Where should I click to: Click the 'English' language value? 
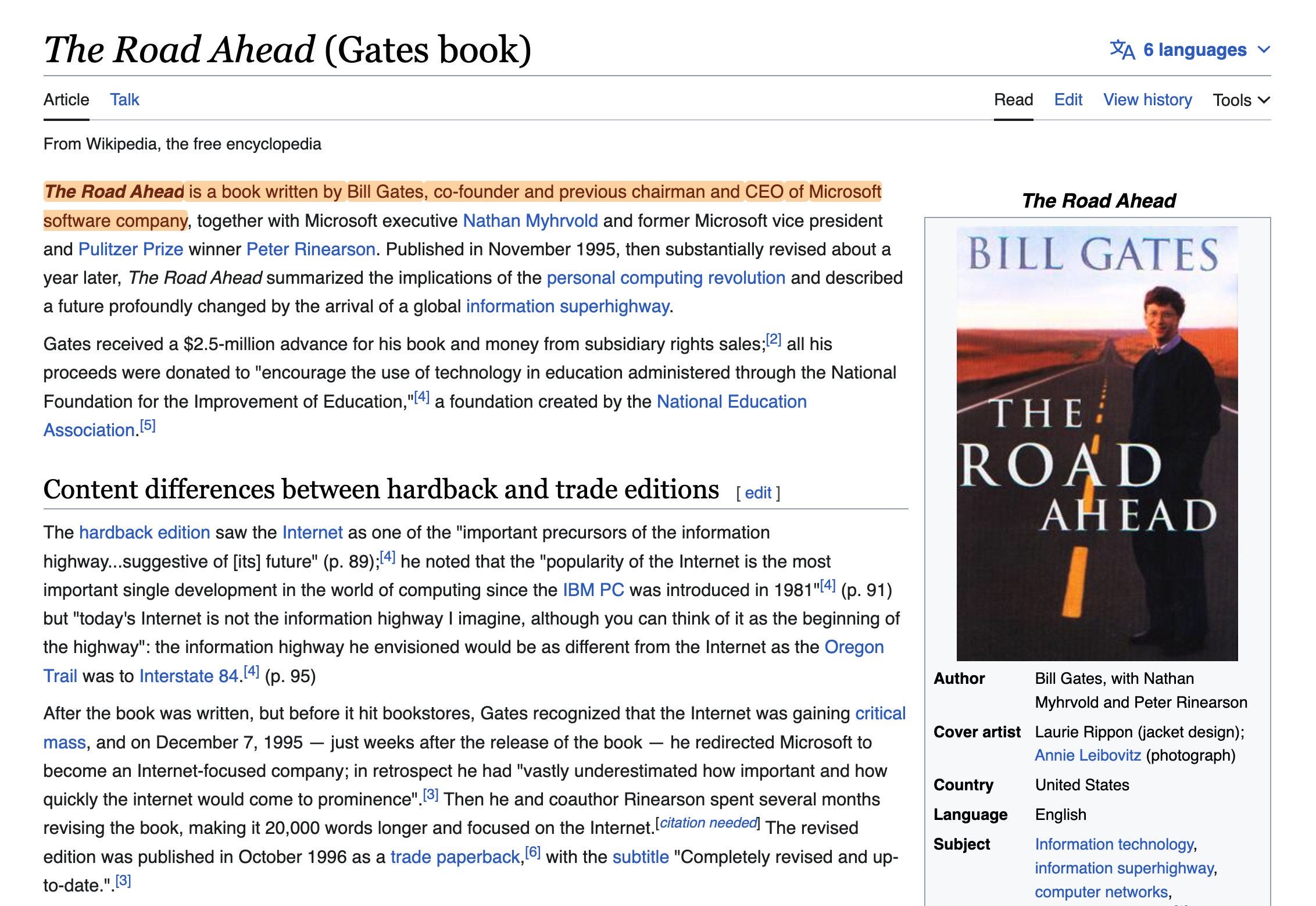point(1060,815)
